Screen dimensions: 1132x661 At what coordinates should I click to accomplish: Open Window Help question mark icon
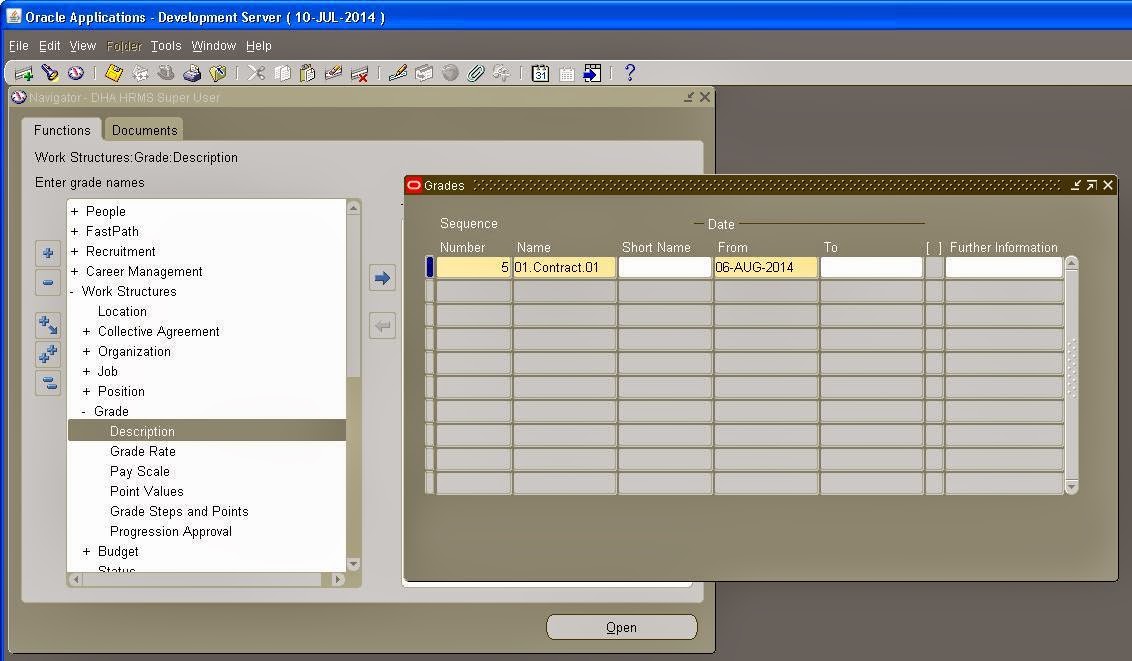pos(630,73)
